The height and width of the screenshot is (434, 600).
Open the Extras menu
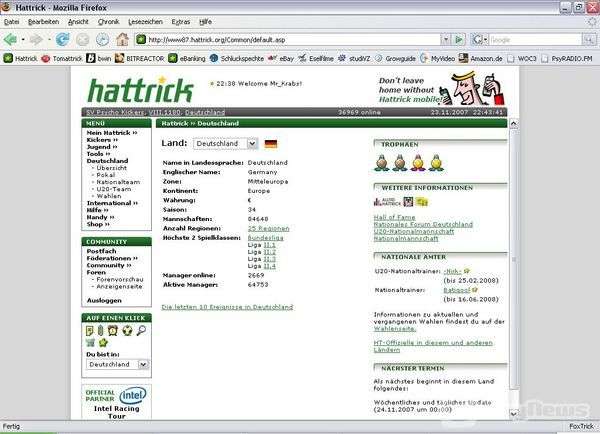point(181,22)
